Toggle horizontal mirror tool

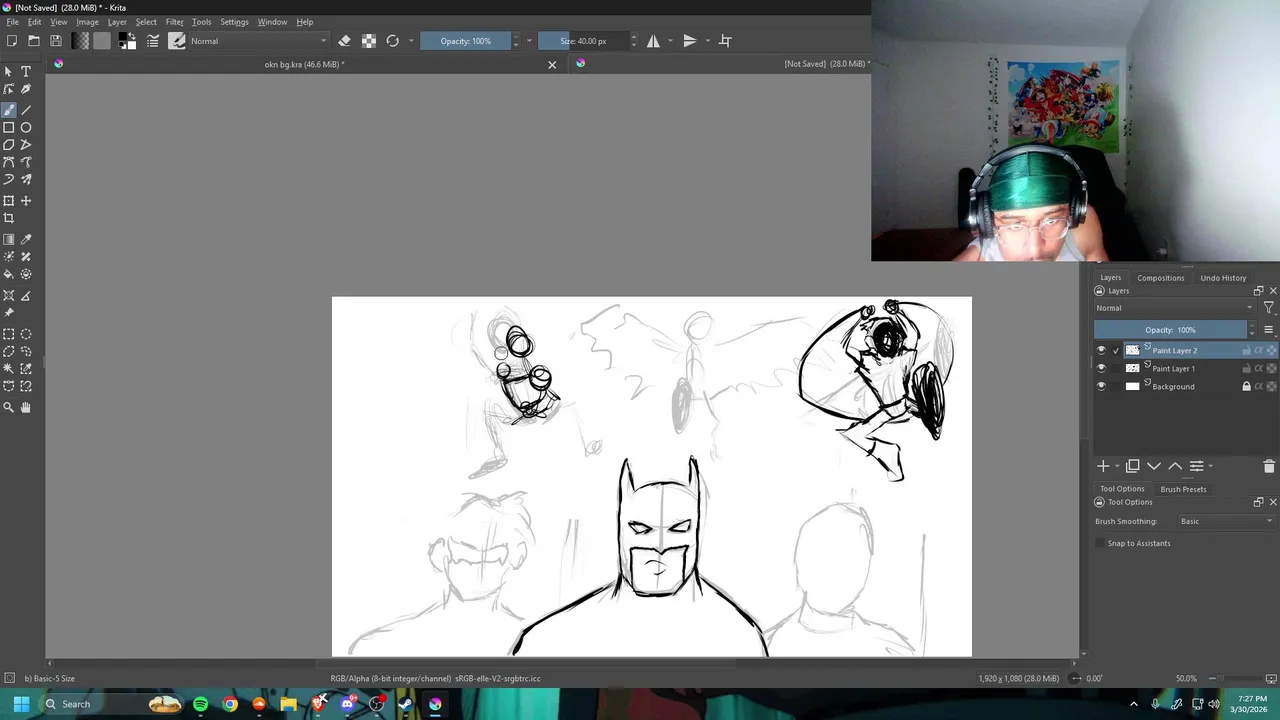tap(653, 41)
